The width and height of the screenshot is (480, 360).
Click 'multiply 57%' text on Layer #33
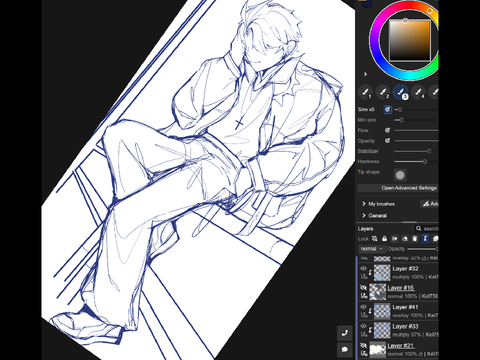tap(408, 334)
